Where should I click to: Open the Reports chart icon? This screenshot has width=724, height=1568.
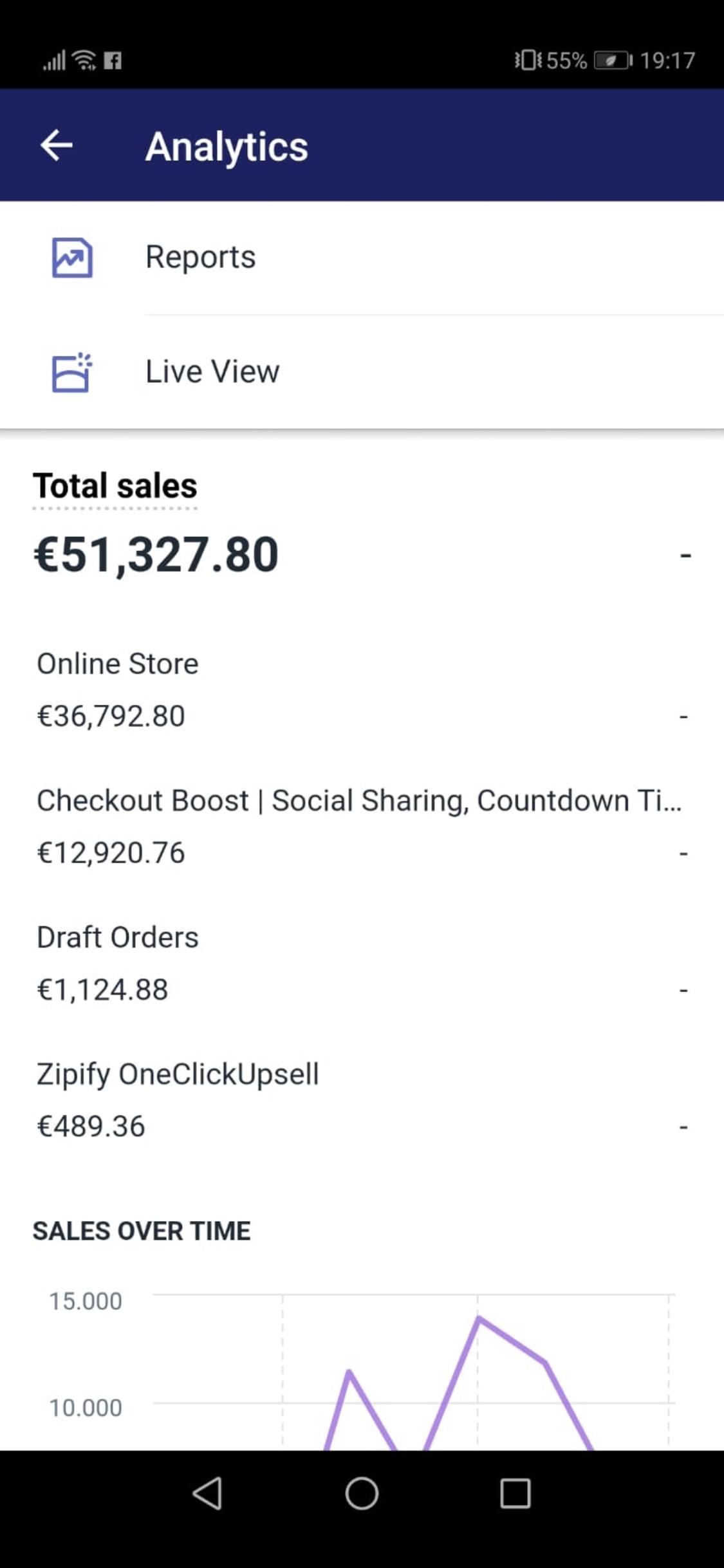(x=71, y=258)
